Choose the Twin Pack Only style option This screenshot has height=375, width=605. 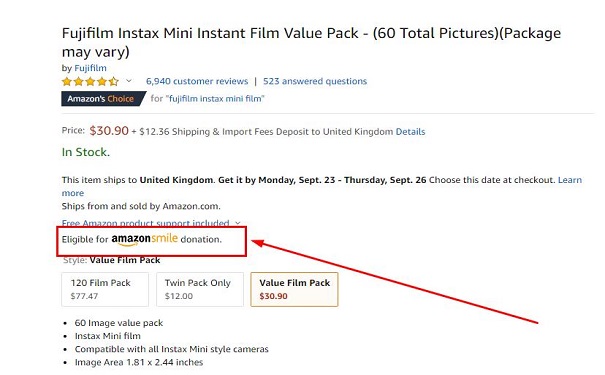(200, 289)
